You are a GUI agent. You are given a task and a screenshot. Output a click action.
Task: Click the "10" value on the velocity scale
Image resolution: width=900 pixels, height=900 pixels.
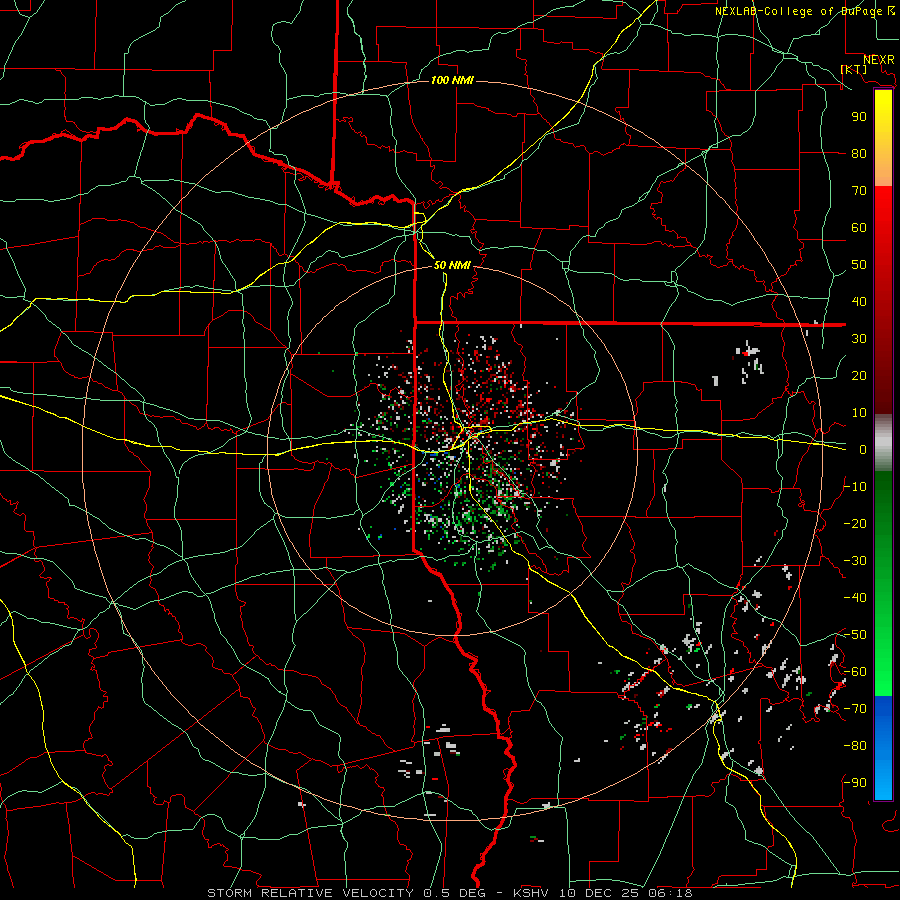click(x=859, y=413)
